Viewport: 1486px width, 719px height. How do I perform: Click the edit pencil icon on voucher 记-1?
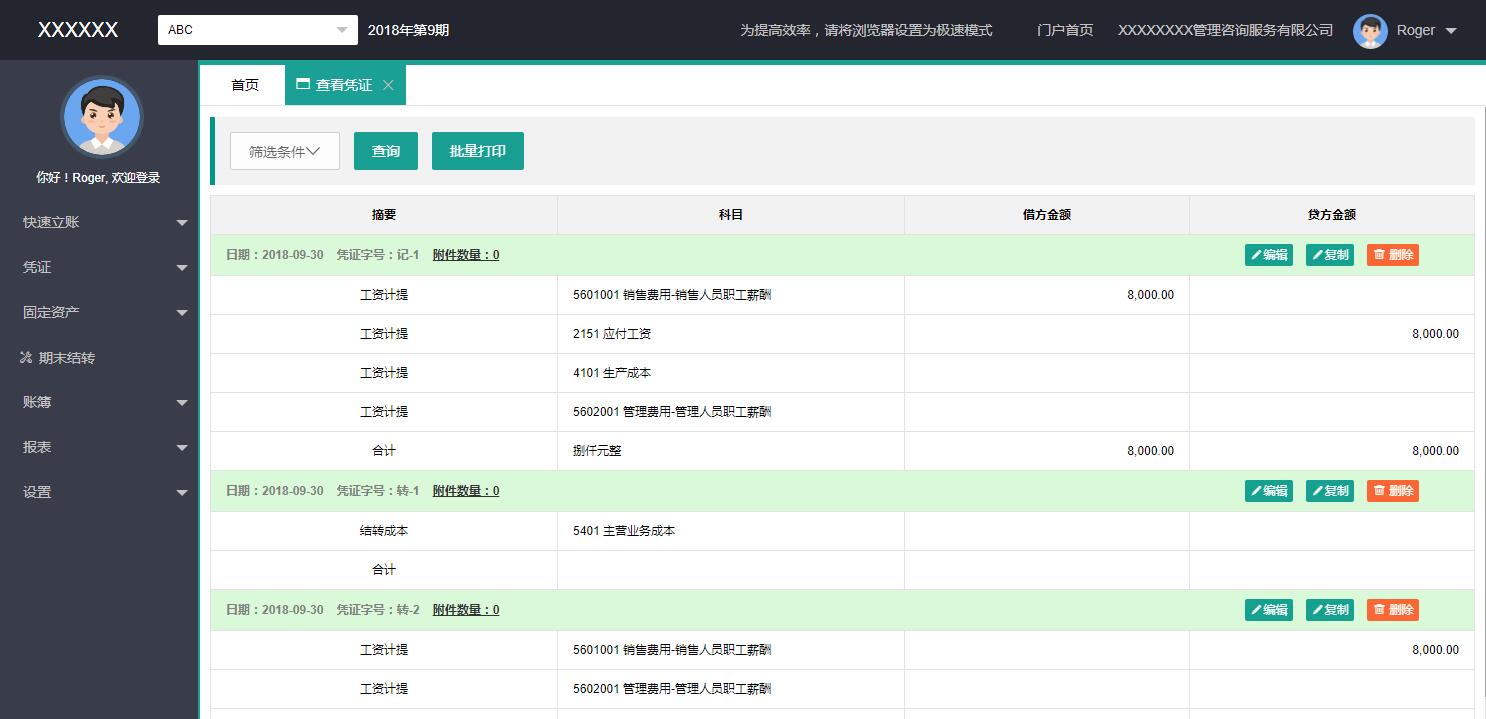tap(1258, 254)
